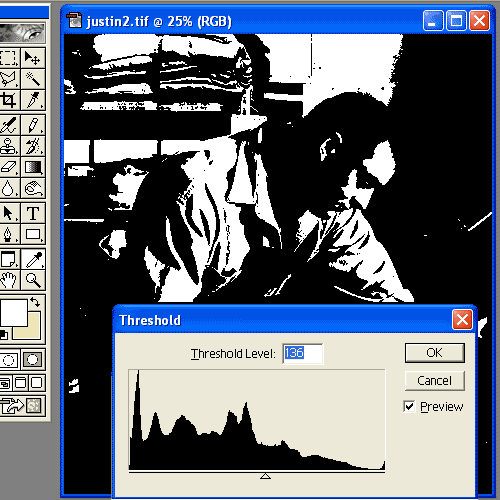
Task: Switch to Quick Mask mode
Action: 33,359
